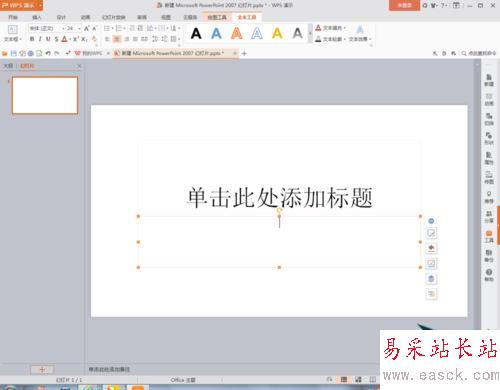
Task: Click orange sign-in button in title bar
Action: [x=404, y=5]
